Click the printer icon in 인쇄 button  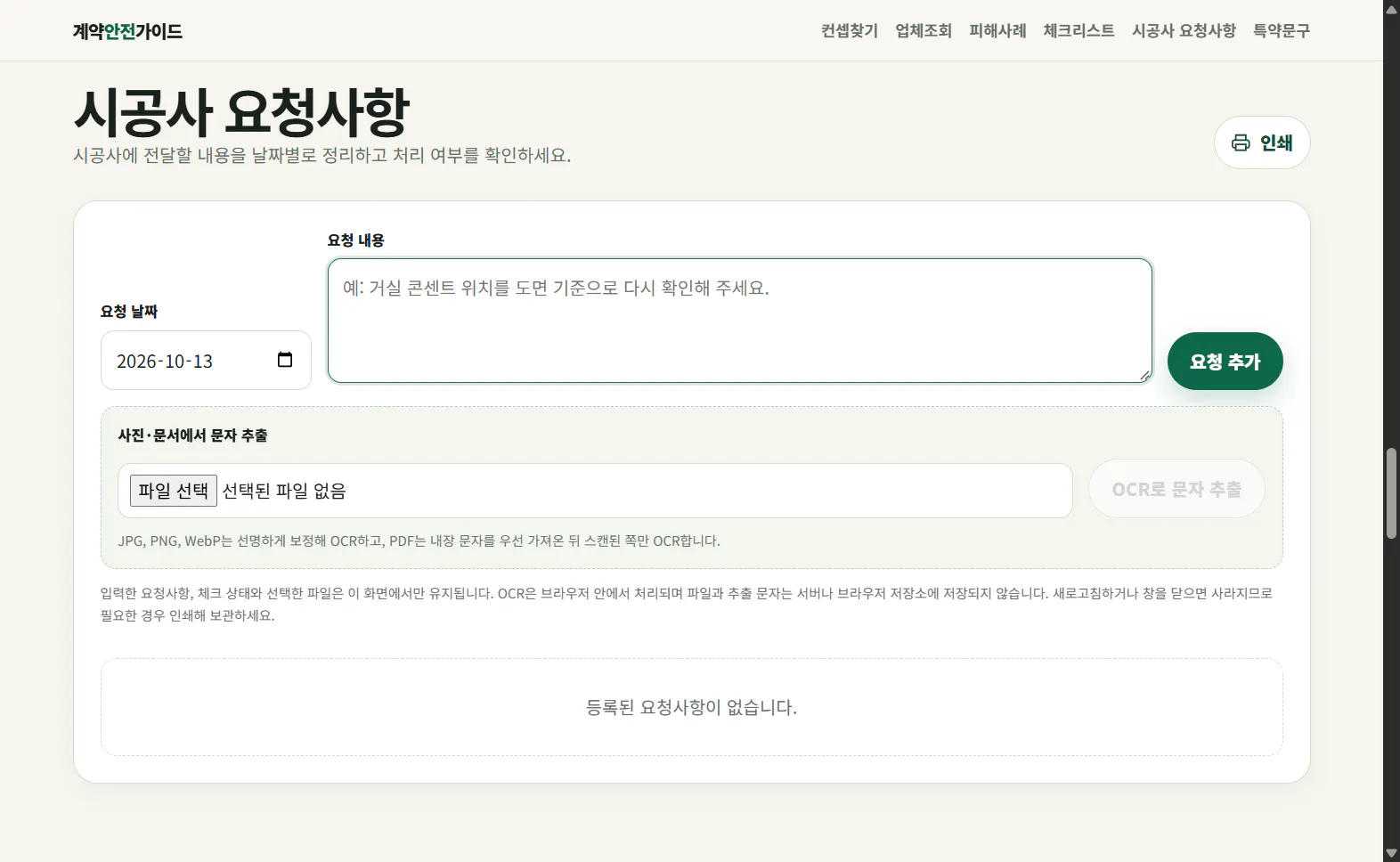pos(1241,142)
